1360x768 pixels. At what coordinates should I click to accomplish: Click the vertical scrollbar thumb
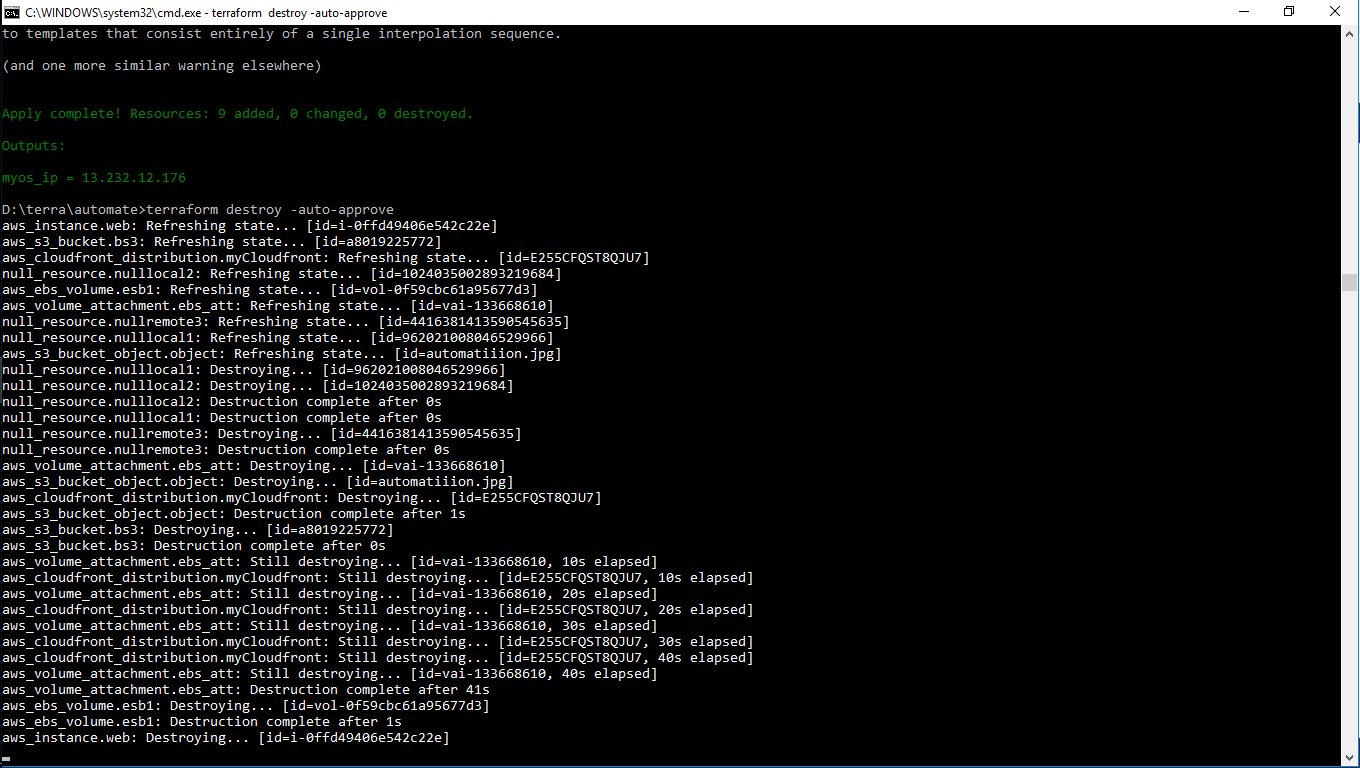[1350, 282]
